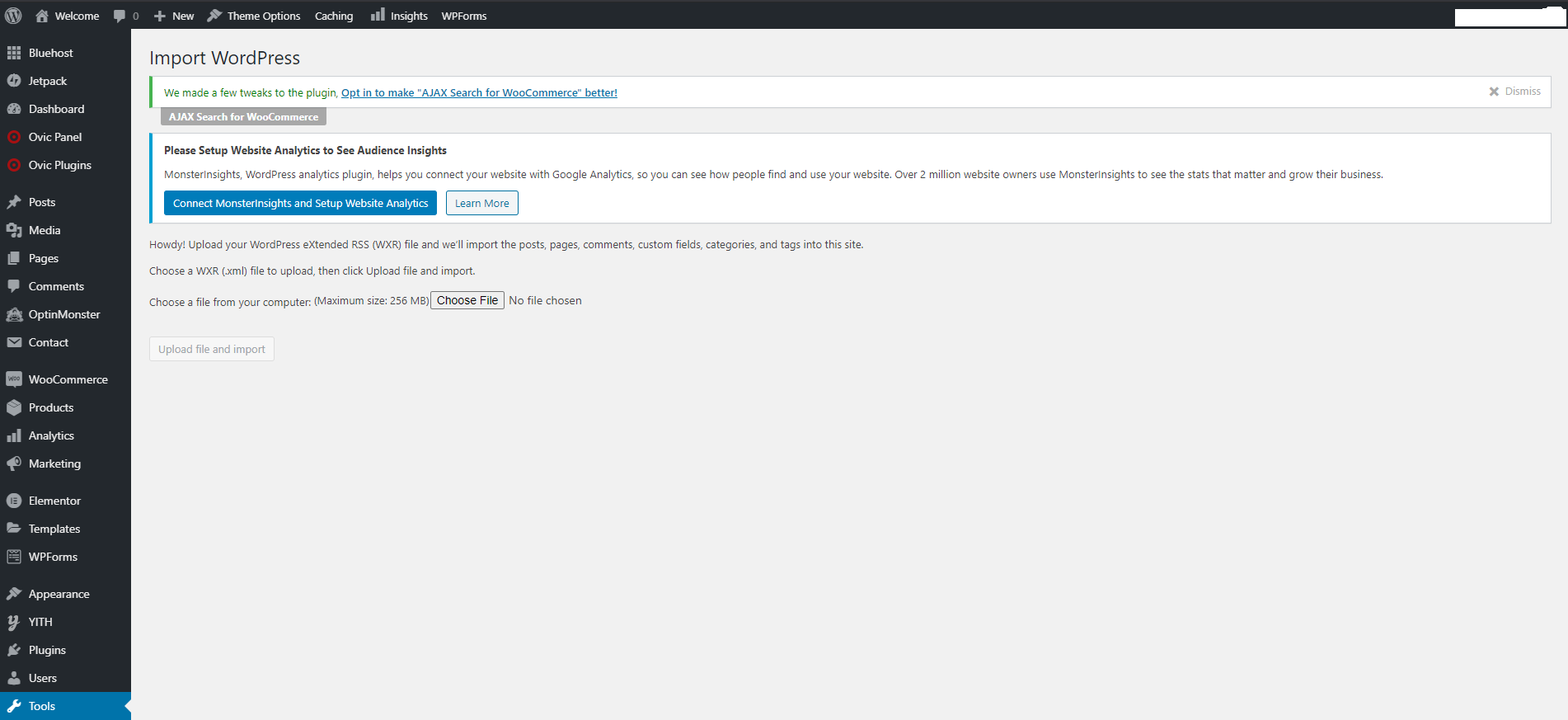The height and width of the screenshot is (720, 1568).
Task: Click the Jetpack icon in sidebar
Action: point(14,81)
